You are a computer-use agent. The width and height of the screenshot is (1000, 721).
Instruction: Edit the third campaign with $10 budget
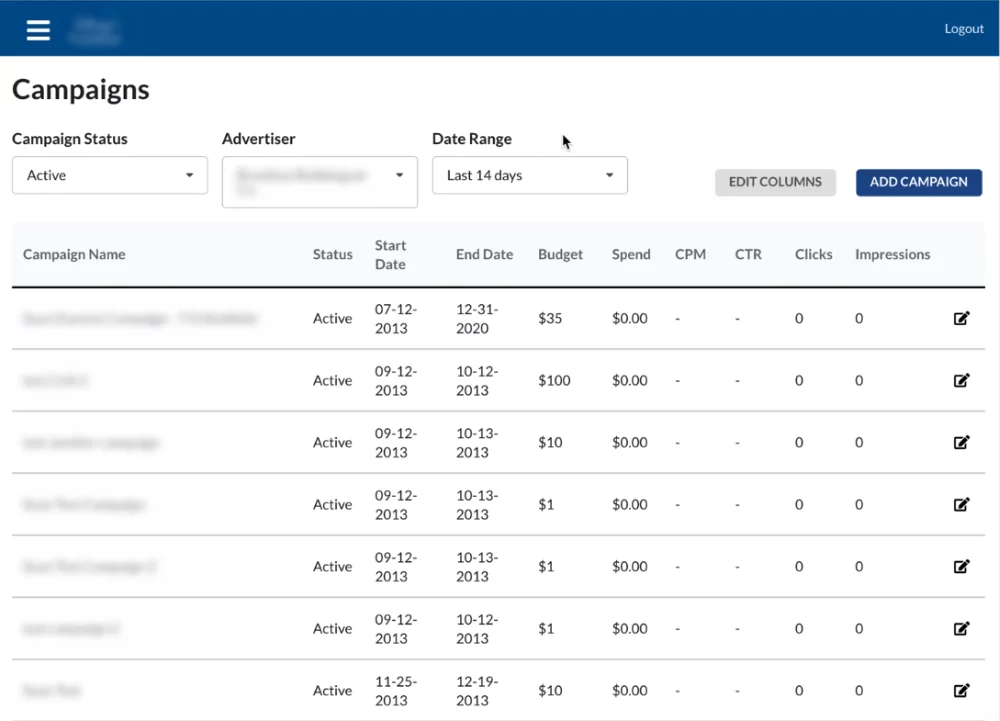(961, 442)
